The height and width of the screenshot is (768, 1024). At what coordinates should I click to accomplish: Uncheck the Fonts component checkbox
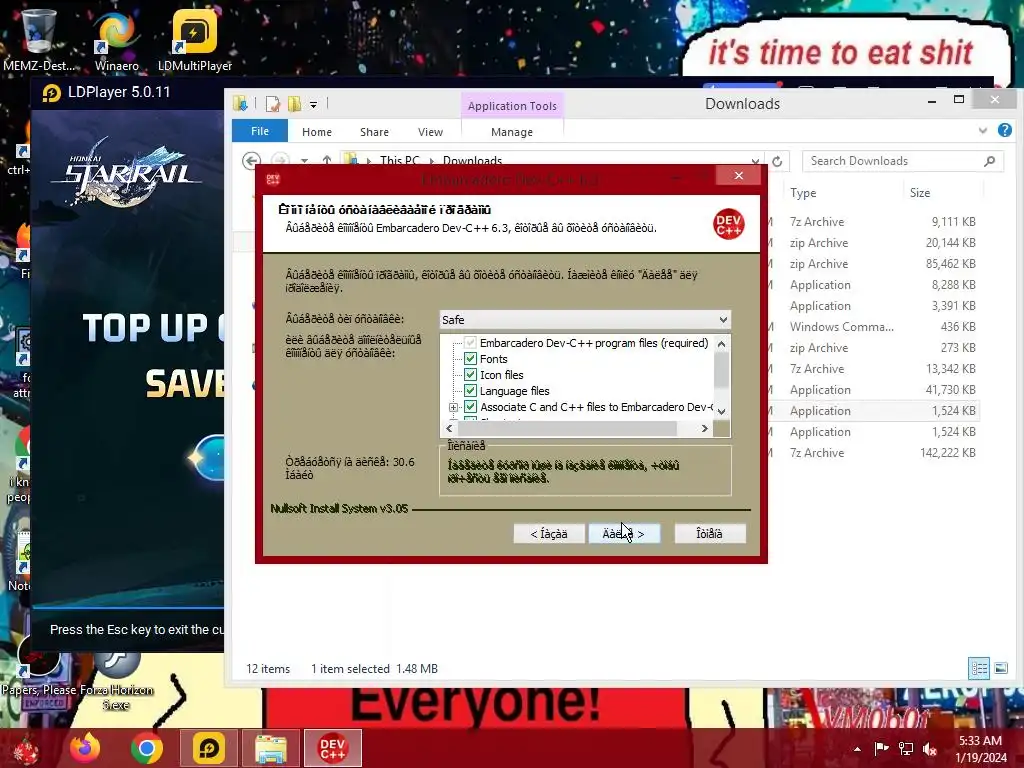pos(470,359)
